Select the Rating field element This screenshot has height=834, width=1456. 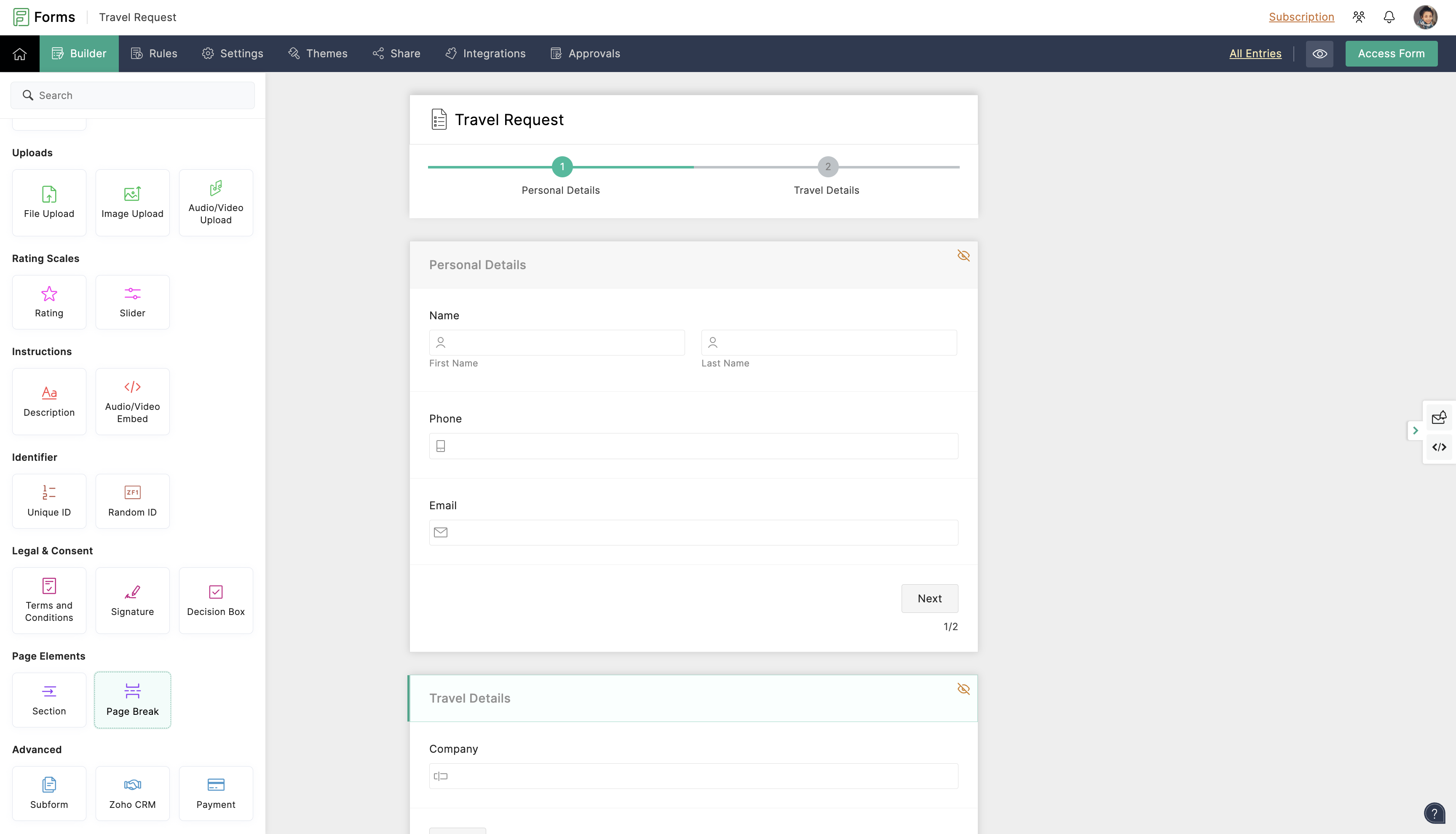49,302
